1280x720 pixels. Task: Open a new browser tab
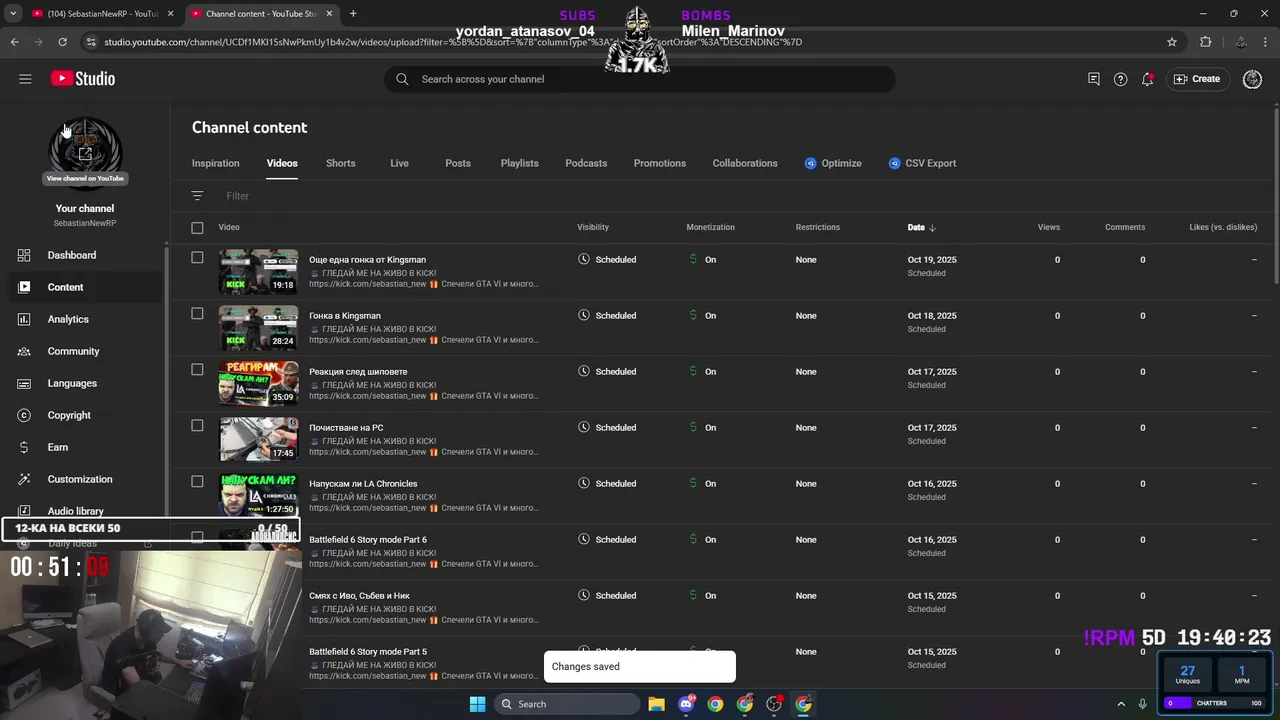353,14
